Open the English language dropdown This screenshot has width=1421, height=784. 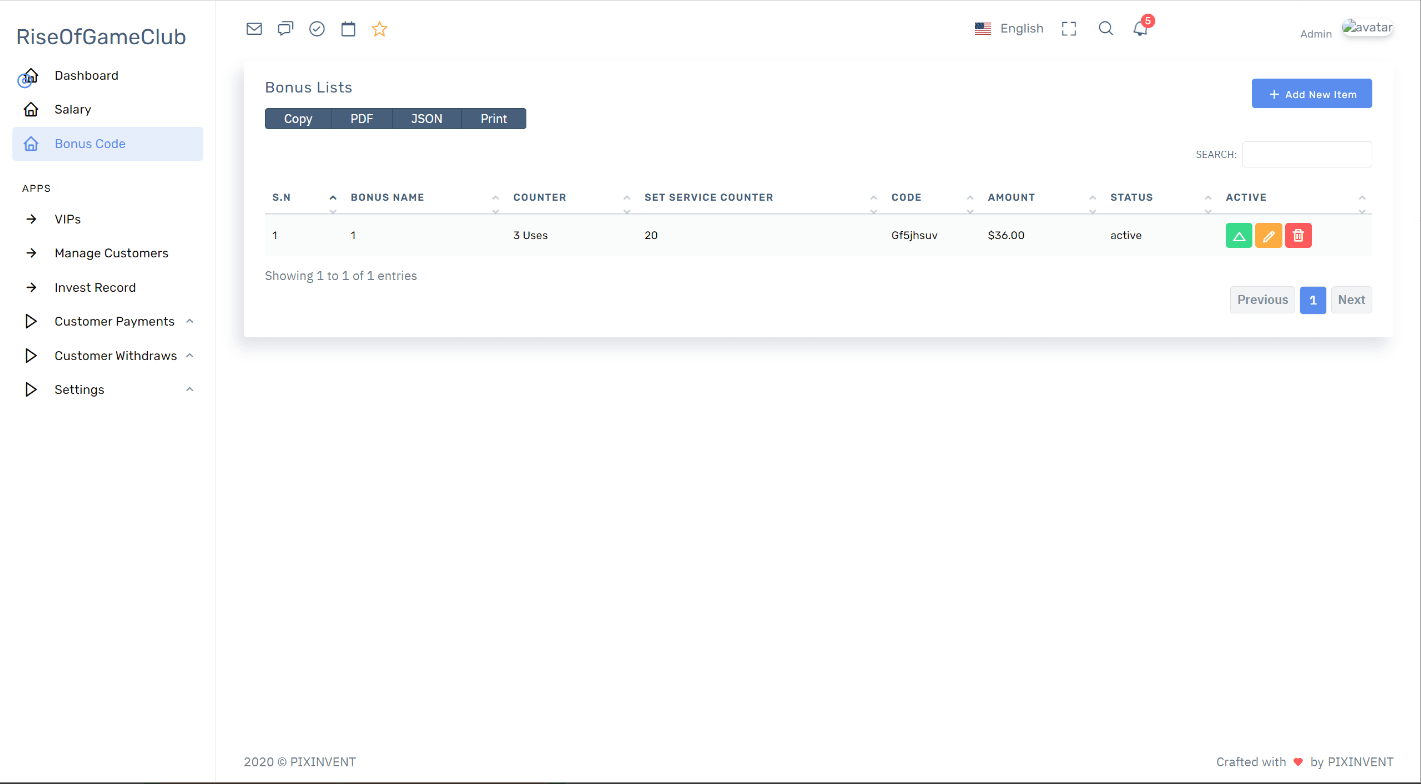[1009, 29]
